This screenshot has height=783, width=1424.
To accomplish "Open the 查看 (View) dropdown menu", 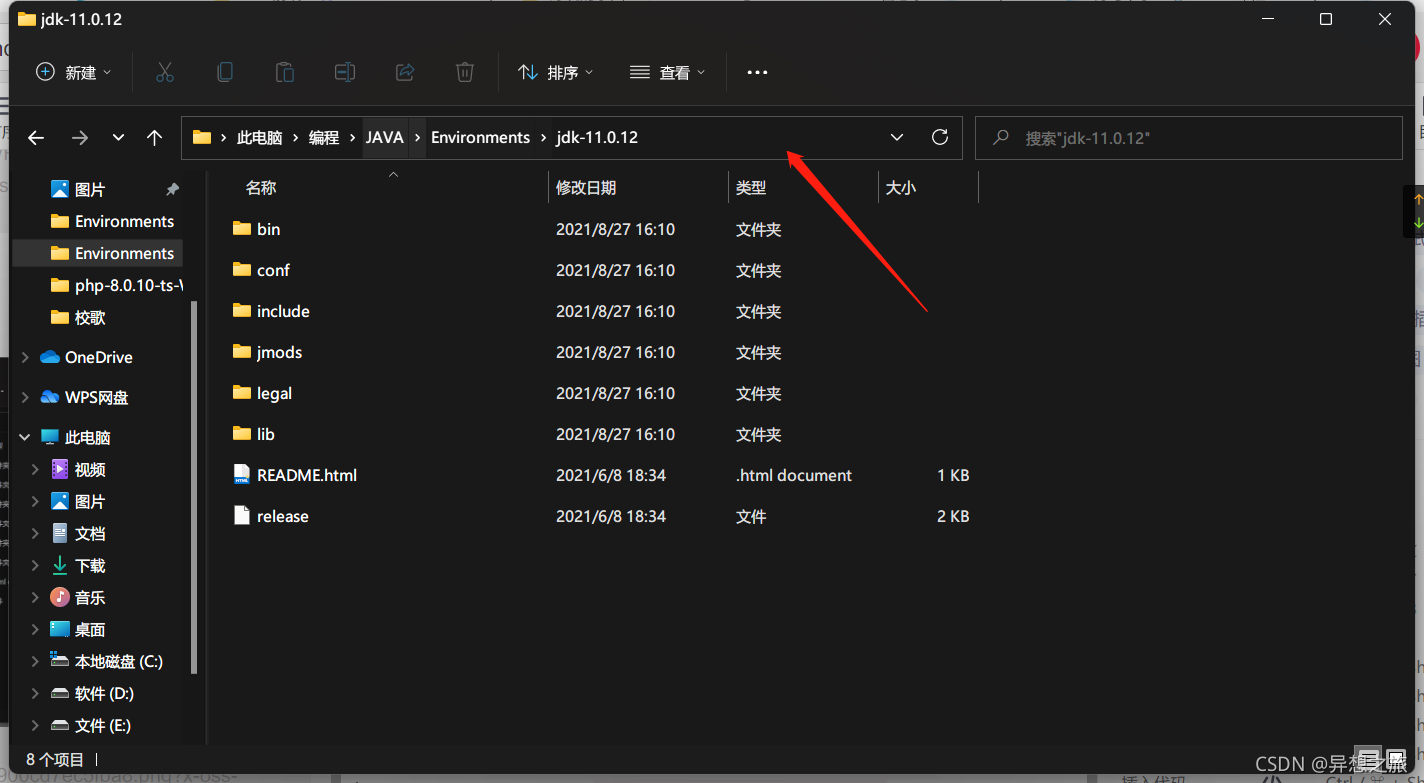I will pyautogui.click(x=667, y=72).
